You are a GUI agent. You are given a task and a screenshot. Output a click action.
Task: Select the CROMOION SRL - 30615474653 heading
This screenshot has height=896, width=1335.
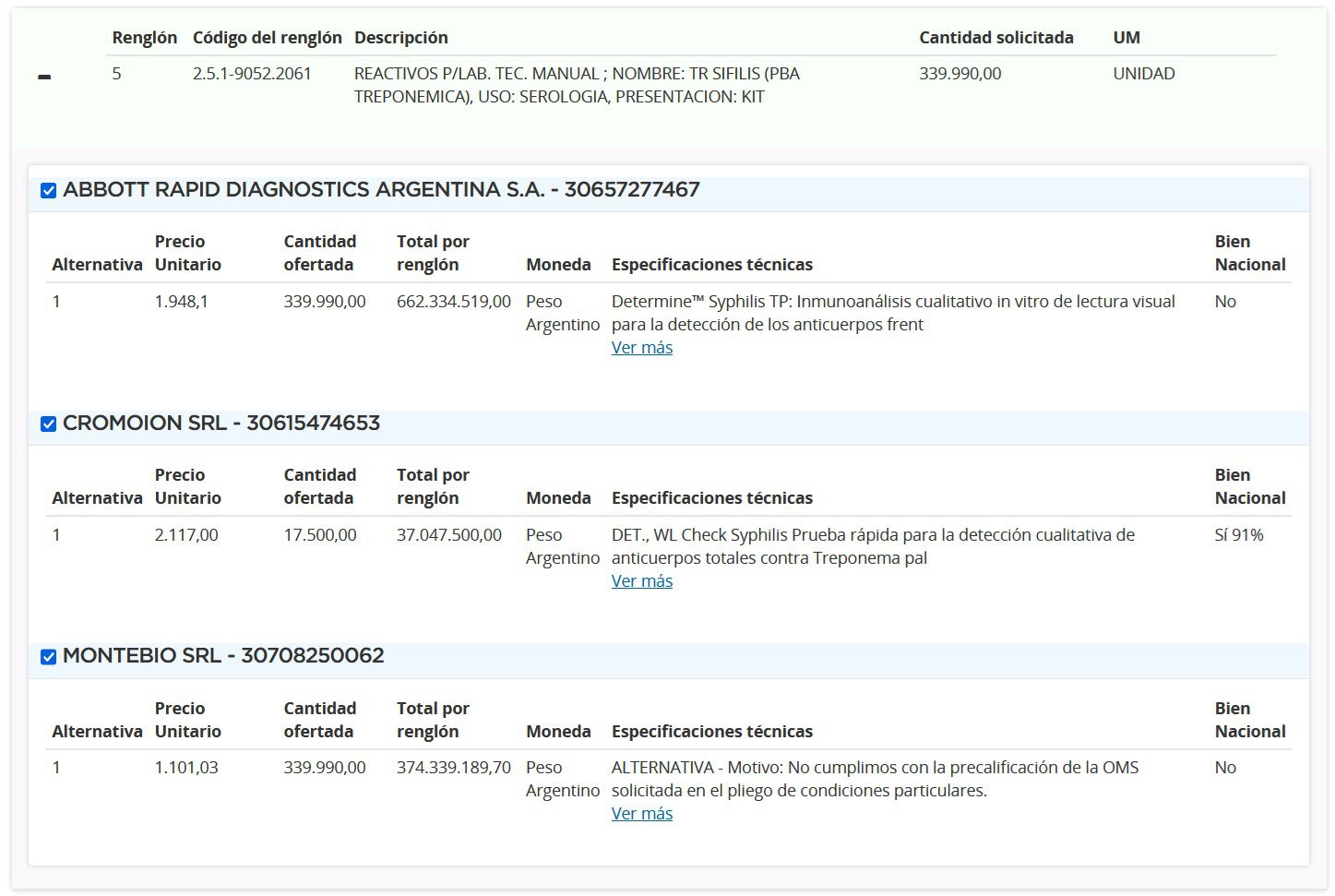coord(221,424)
